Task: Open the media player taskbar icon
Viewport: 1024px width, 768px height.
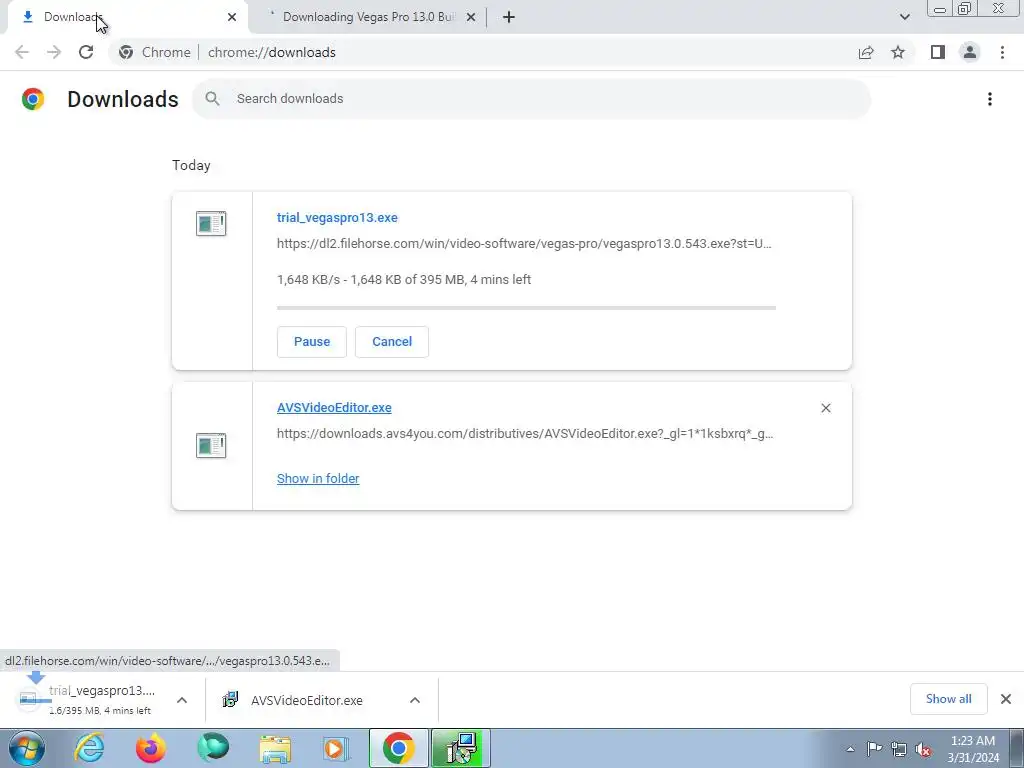Action: tap(336, 748)
